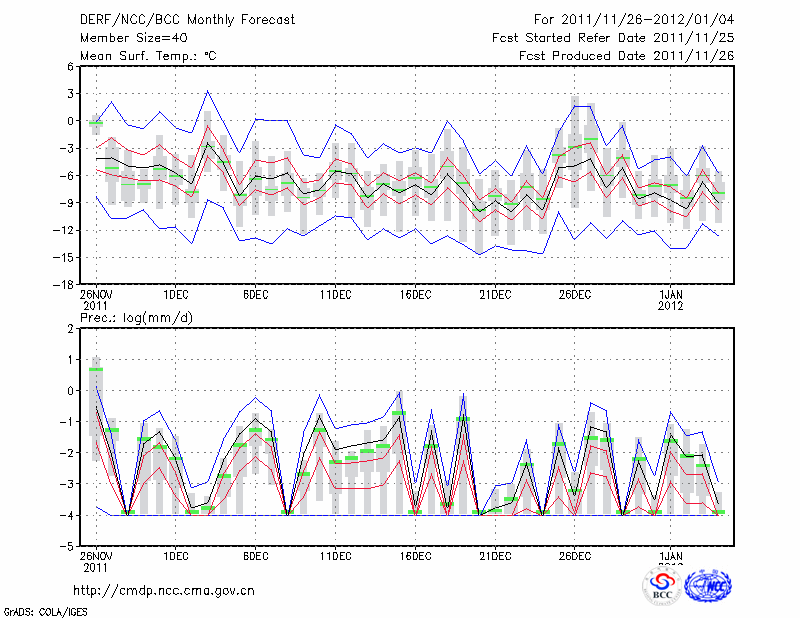Image resolution: width=800 pixels, height=618 pixels.
Task: Select 1JAN tick on temperature chart axis
Action: 670,294
